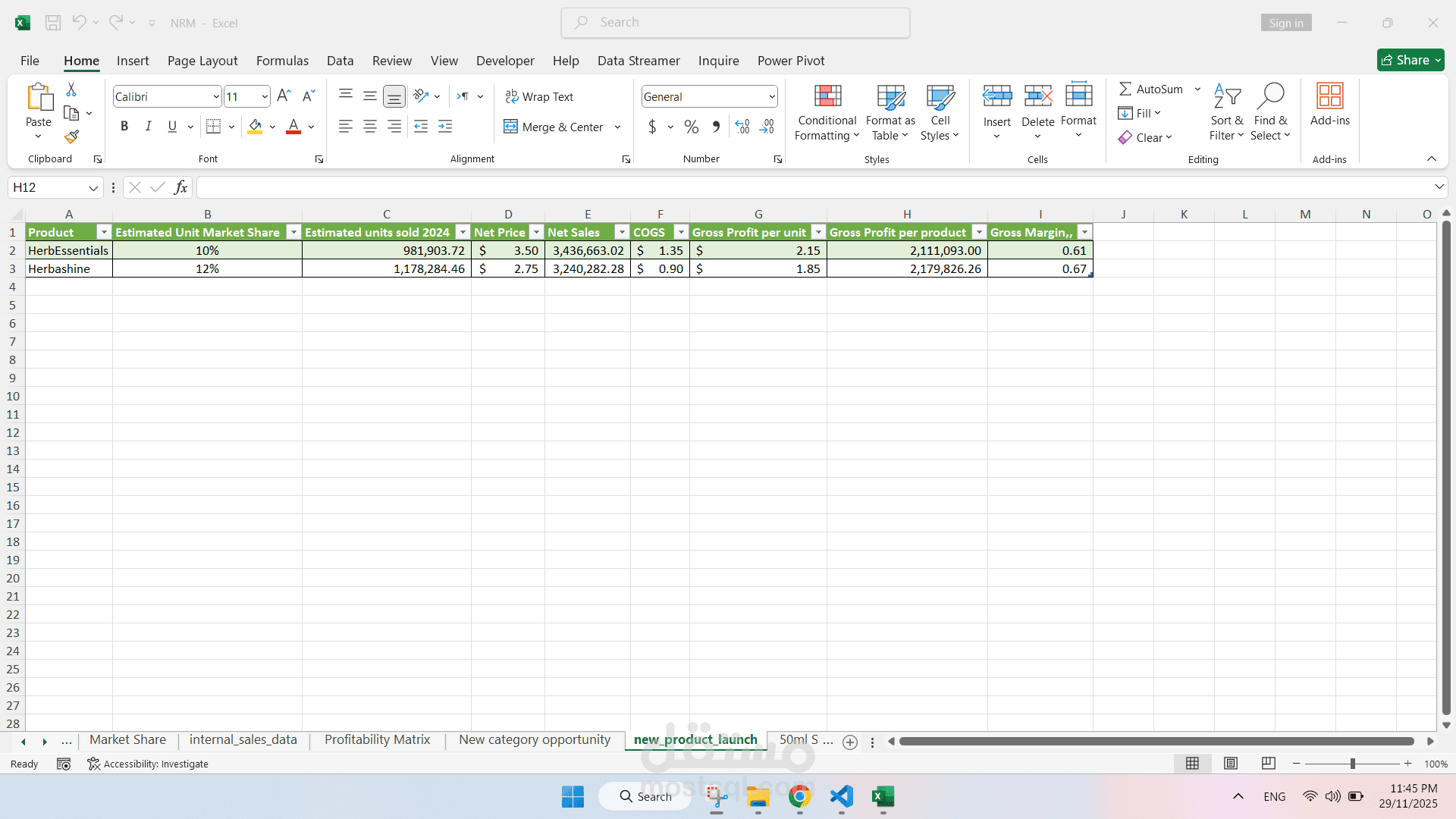Click the Share button
Image resolution: width=1456 pixels, height=819 pixels.
[1410, 60]
